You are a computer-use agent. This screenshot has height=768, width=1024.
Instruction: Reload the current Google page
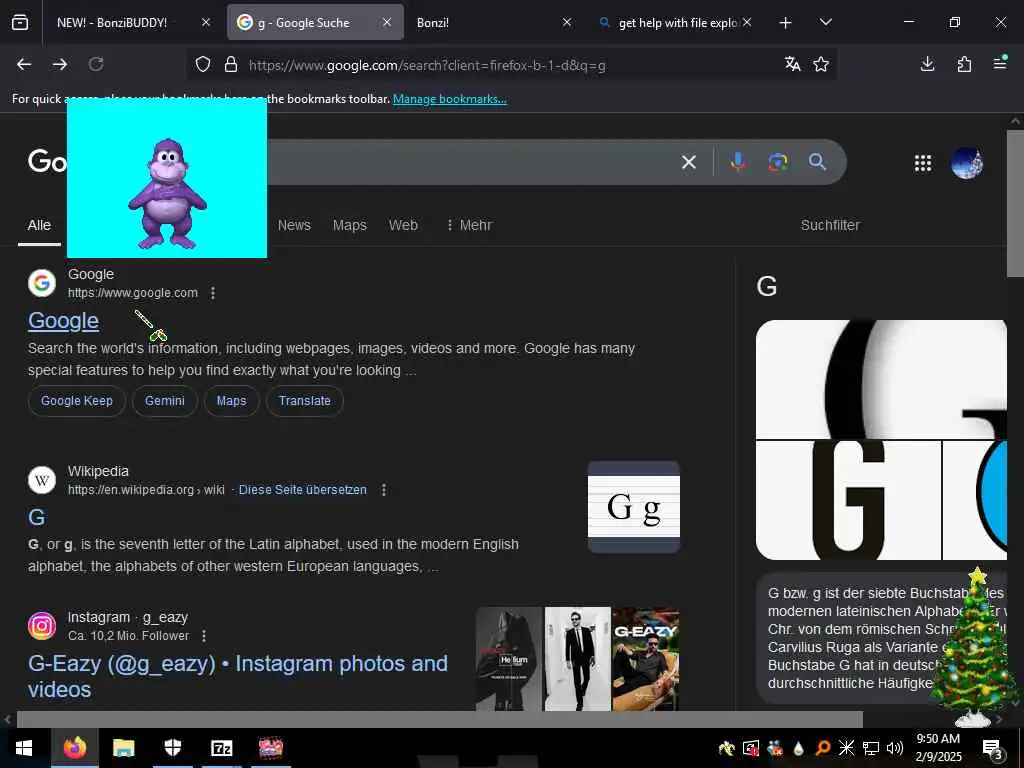(x=96, y=64)
